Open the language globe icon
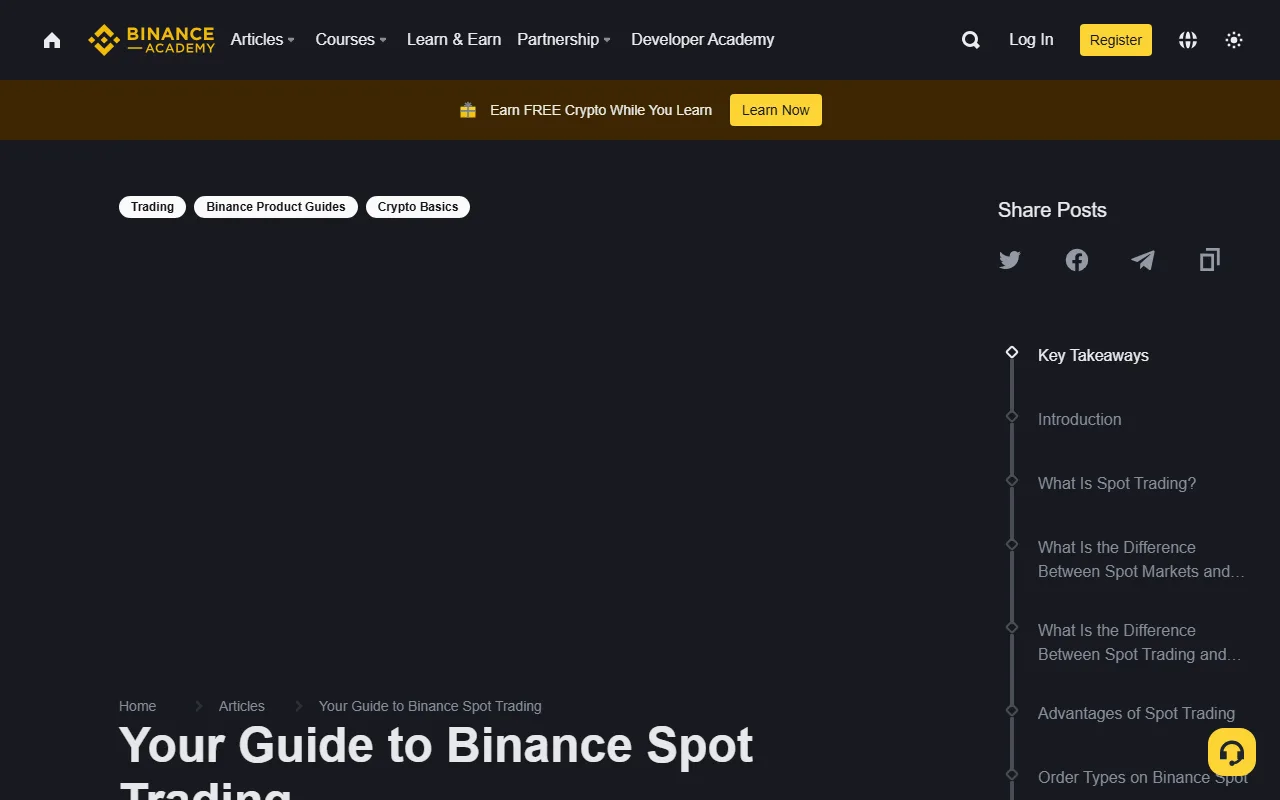1280x800 pixels. 1188,40
